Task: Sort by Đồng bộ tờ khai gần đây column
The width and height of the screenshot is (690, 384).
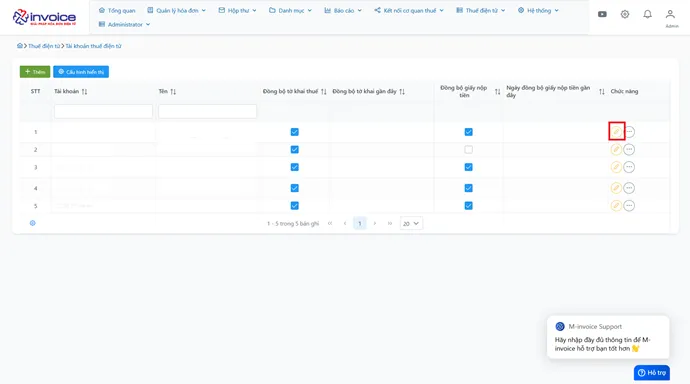Action: (402, 91)
